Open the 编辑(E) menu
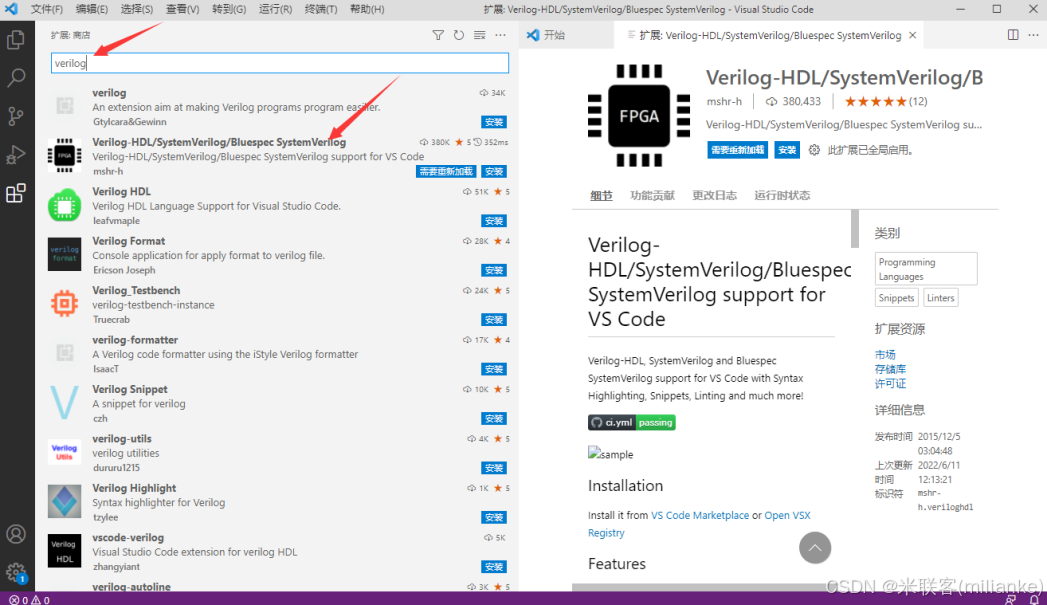Screen dimensions: 1047x605 point(91,9)
